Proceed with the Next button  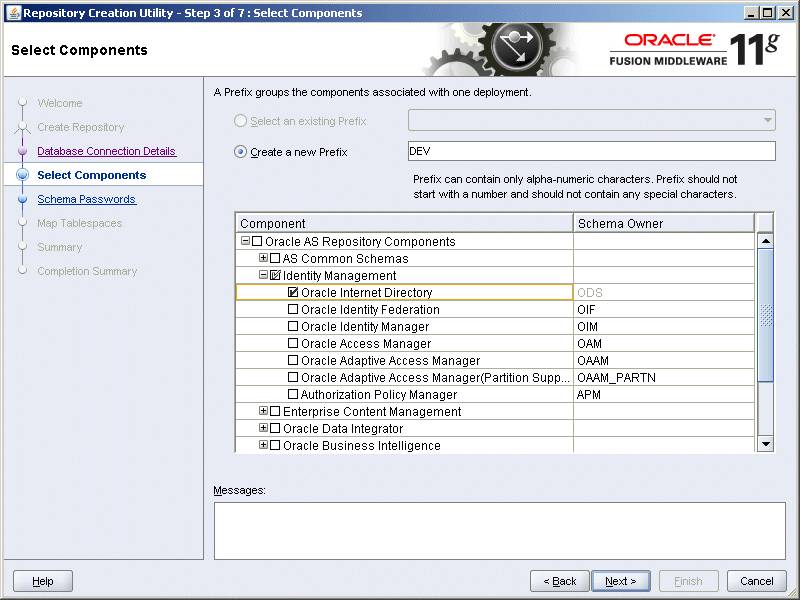coord(621,581)
